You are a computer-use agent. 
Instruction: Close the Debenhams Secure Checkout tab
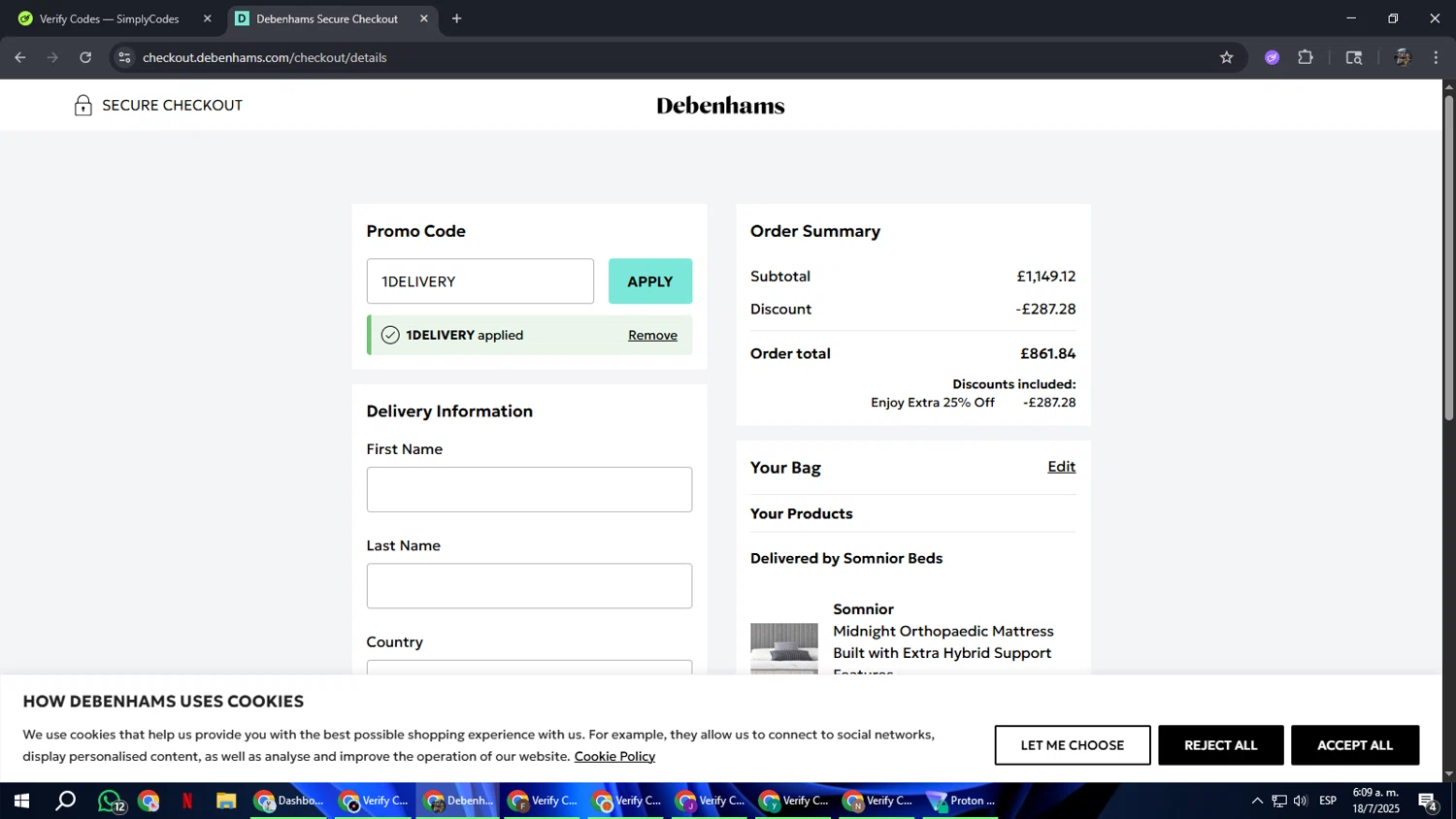(423, 18)
